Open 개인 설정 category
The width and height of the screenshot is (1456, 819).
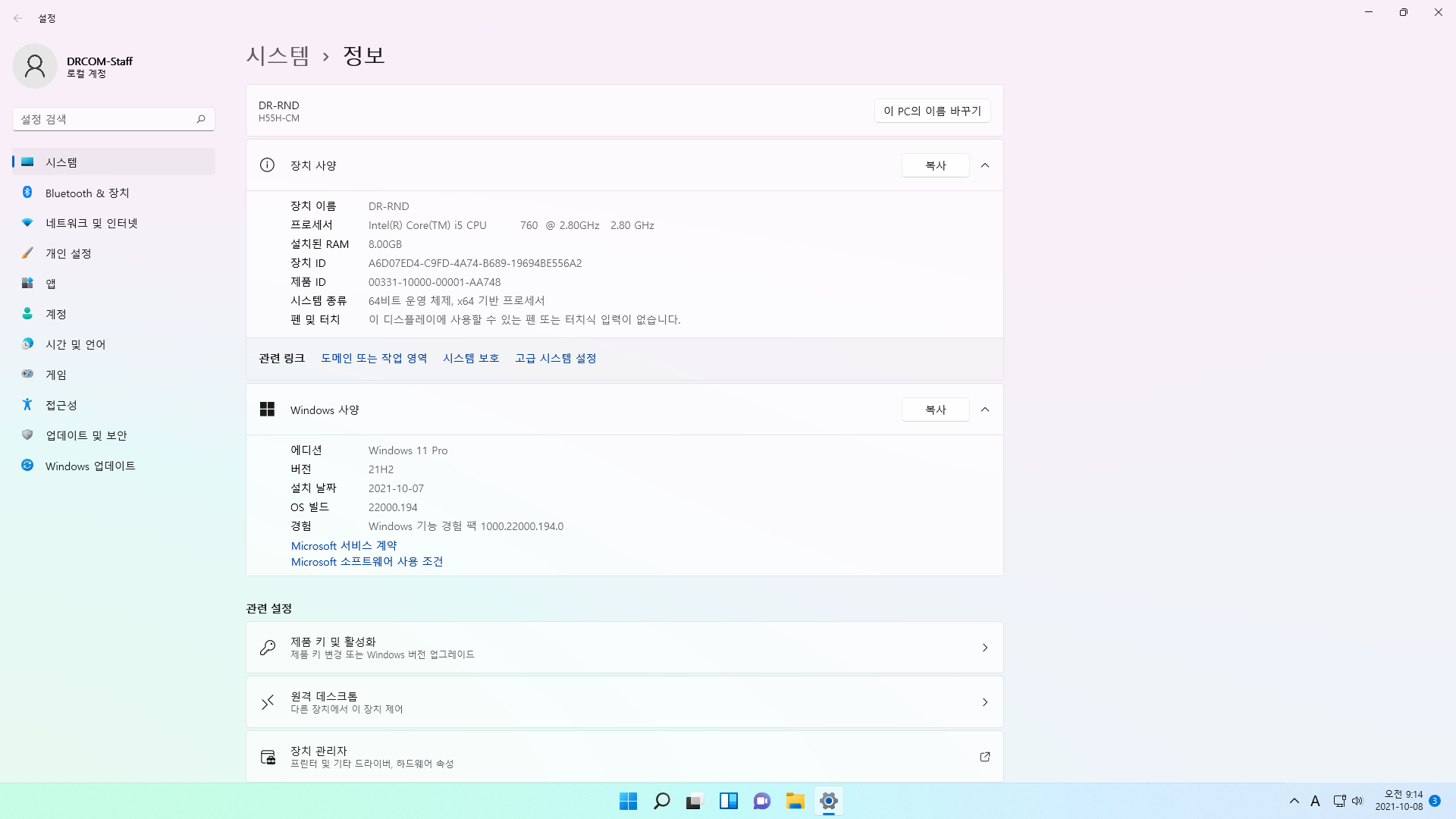(x=114, y=253)
